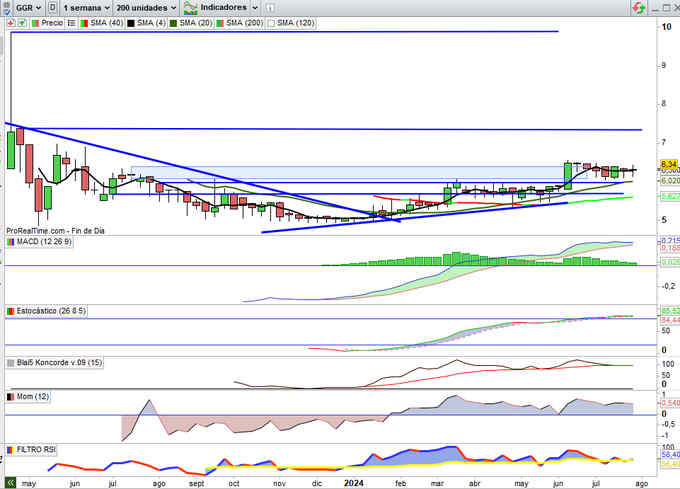Screen dimensions: 680x489
Task: Open SMA (120) indicator settings
Action: [x=296, y=23]
